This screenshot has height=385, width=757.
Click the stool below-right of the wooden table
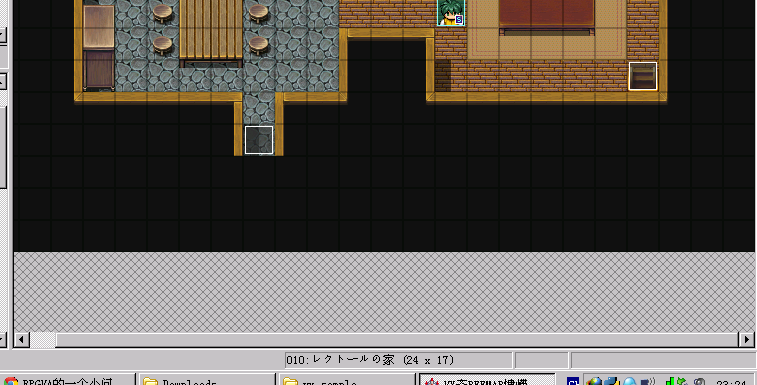(x=259, y=45)
